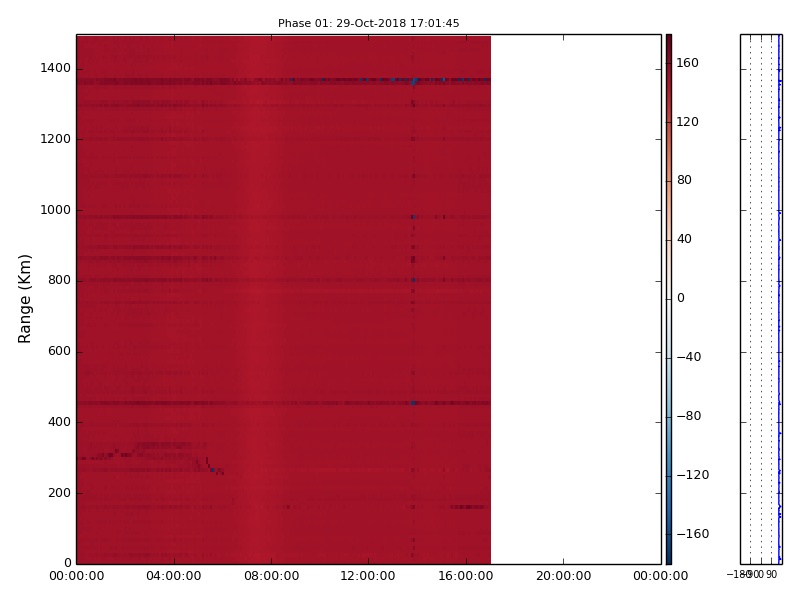This screenshot has width=800, height=600.
Task: Click x-axis tick label 12:00:00
Action: [x=368, y=576]
